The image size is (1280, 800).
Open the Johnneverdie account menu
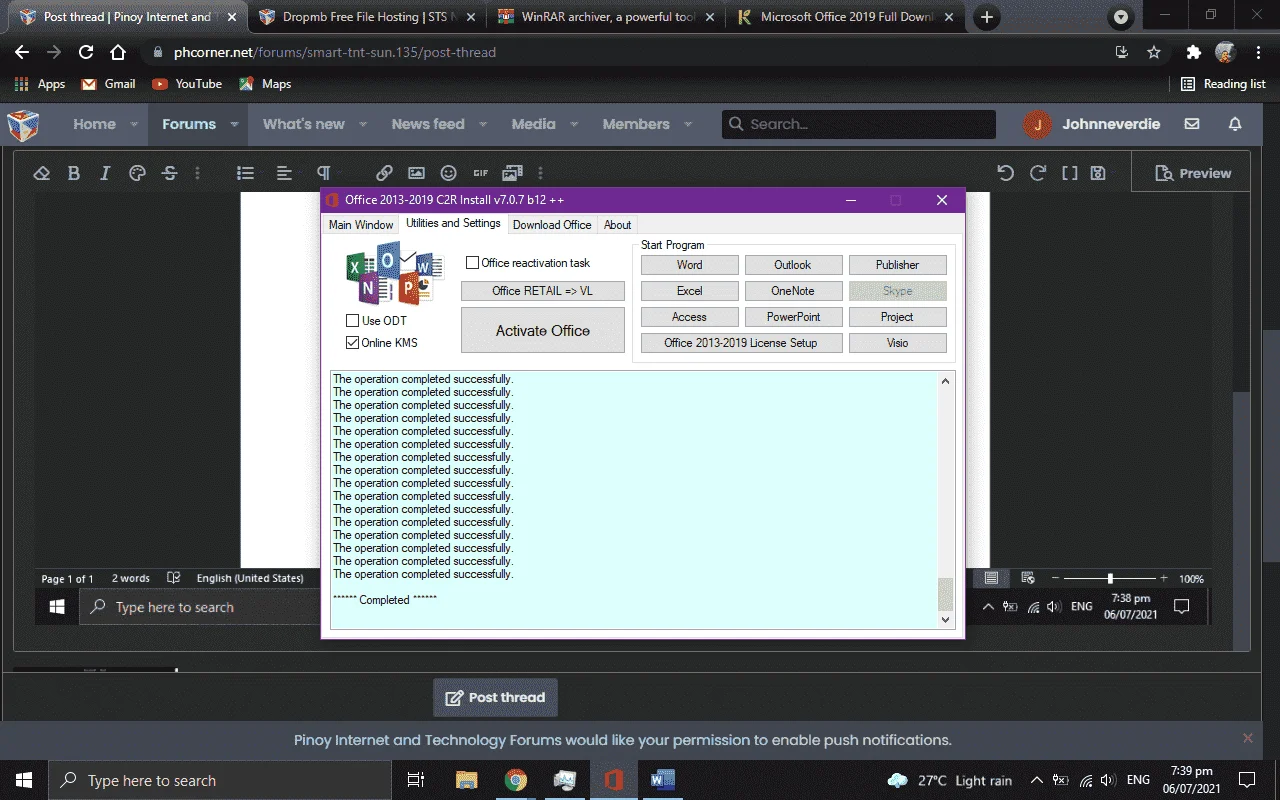(x=1092, y=124)
